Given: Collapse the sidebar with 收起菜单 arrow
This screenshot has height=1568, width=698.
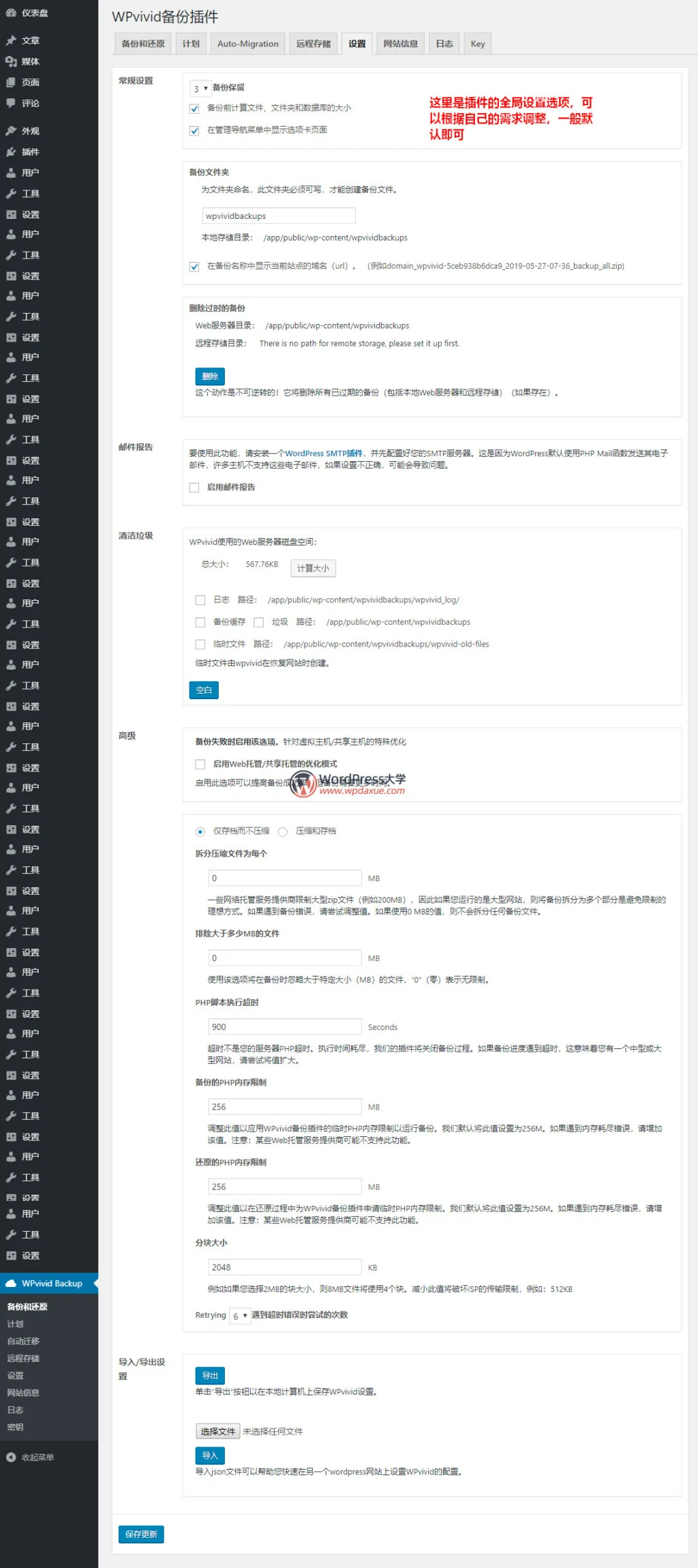Looking at the screenshot, I should pyautogui.click(x=11, y=1458).
